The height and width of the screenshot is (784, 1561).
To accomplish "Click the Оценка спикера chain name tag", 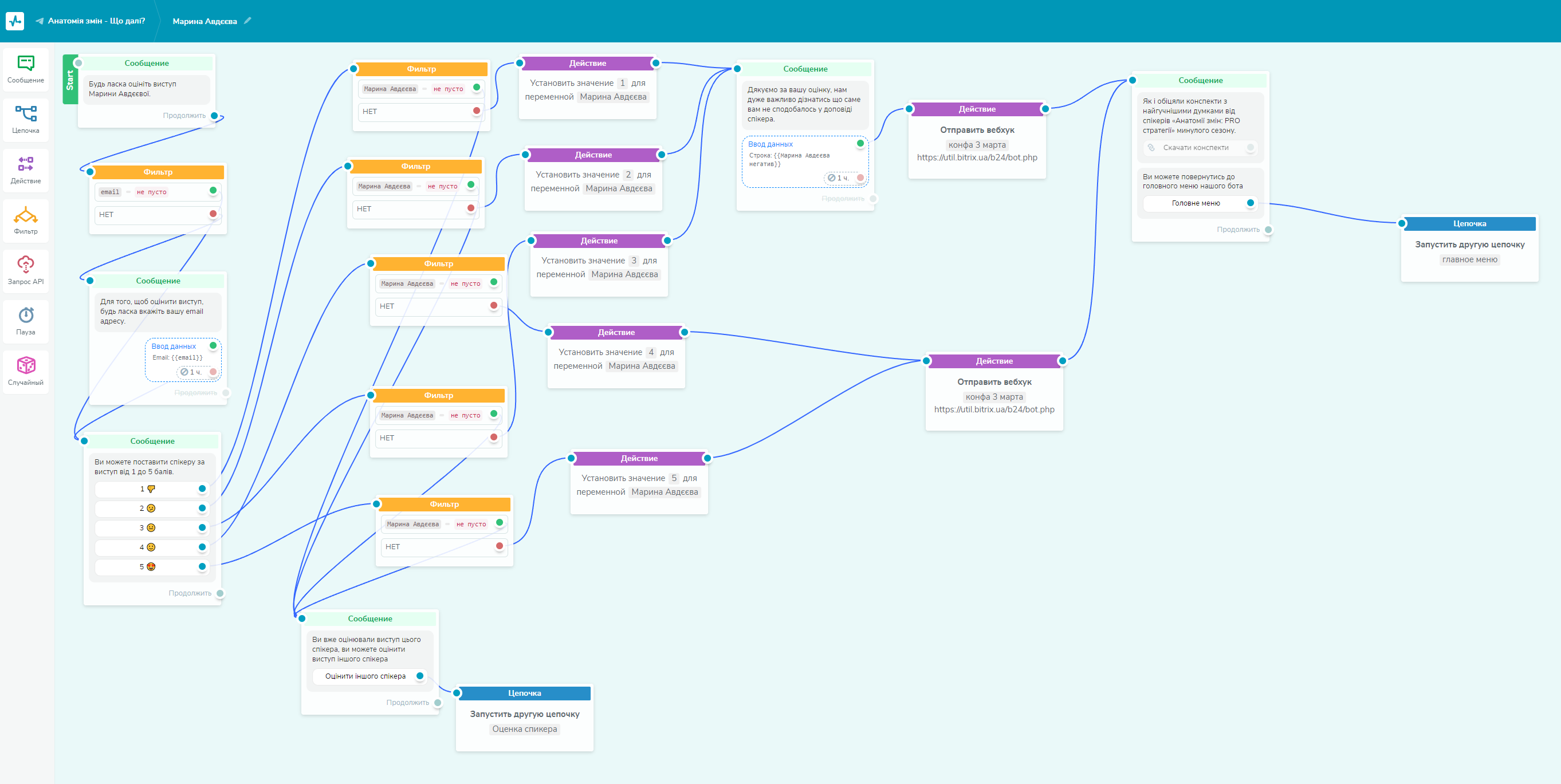I will (x=524, y=730).
